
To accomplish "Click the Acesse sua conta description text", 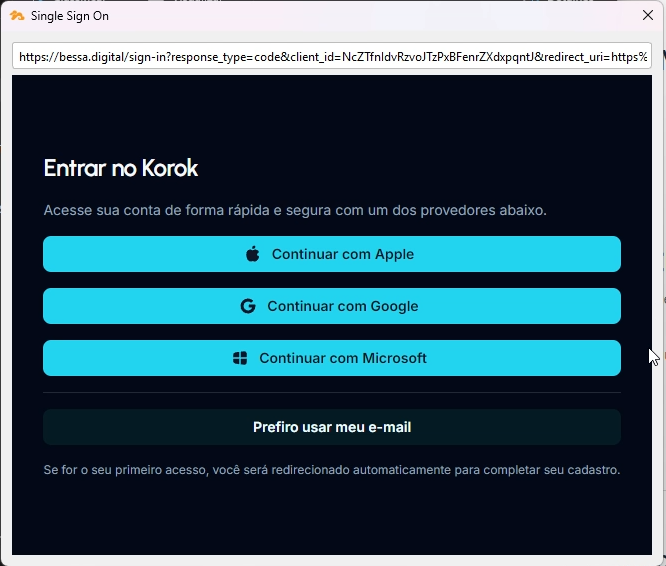I will [x=295, y=210].
